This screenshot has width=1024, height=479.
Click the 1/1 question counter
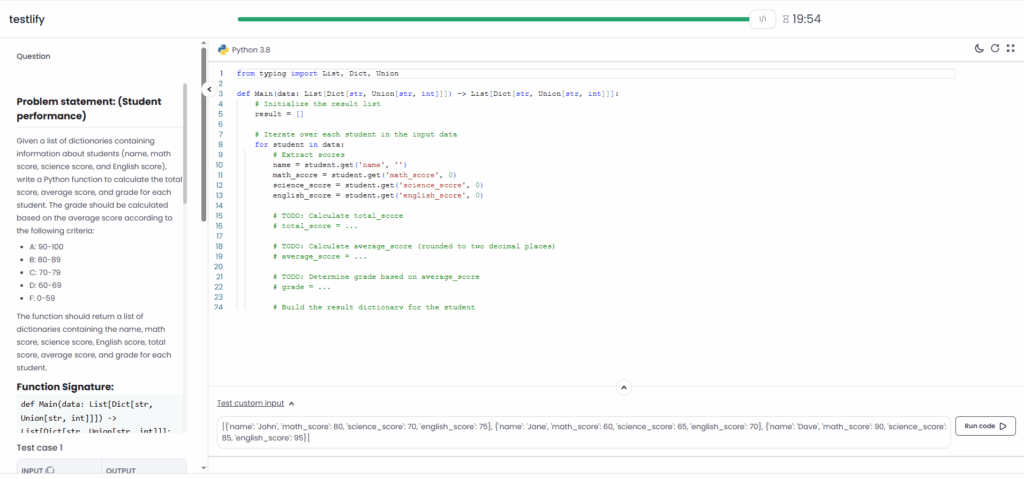[x=762, y=19]
